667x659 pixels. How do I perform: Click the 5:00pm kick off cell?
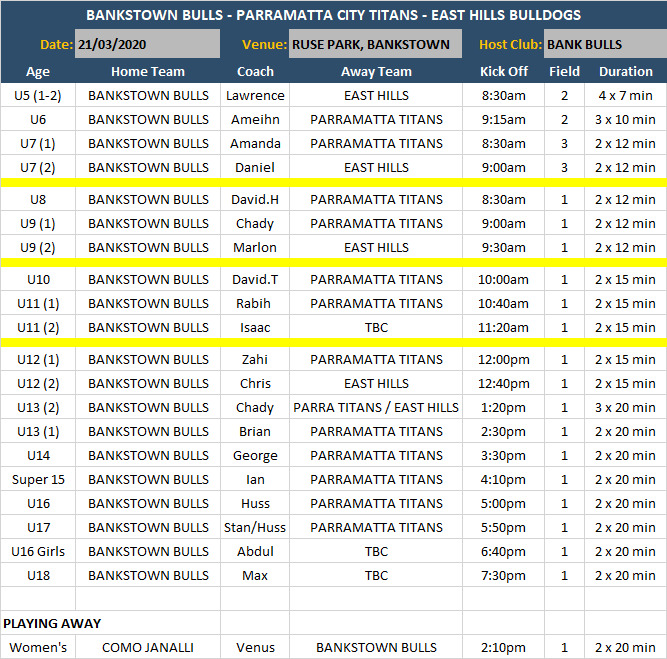click(504, 503)
